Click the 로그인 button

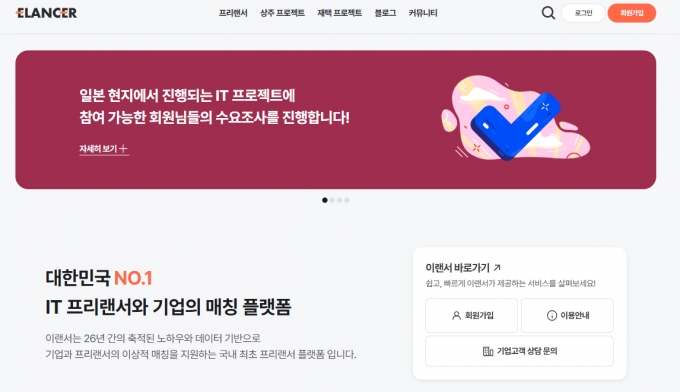(583, 13)
